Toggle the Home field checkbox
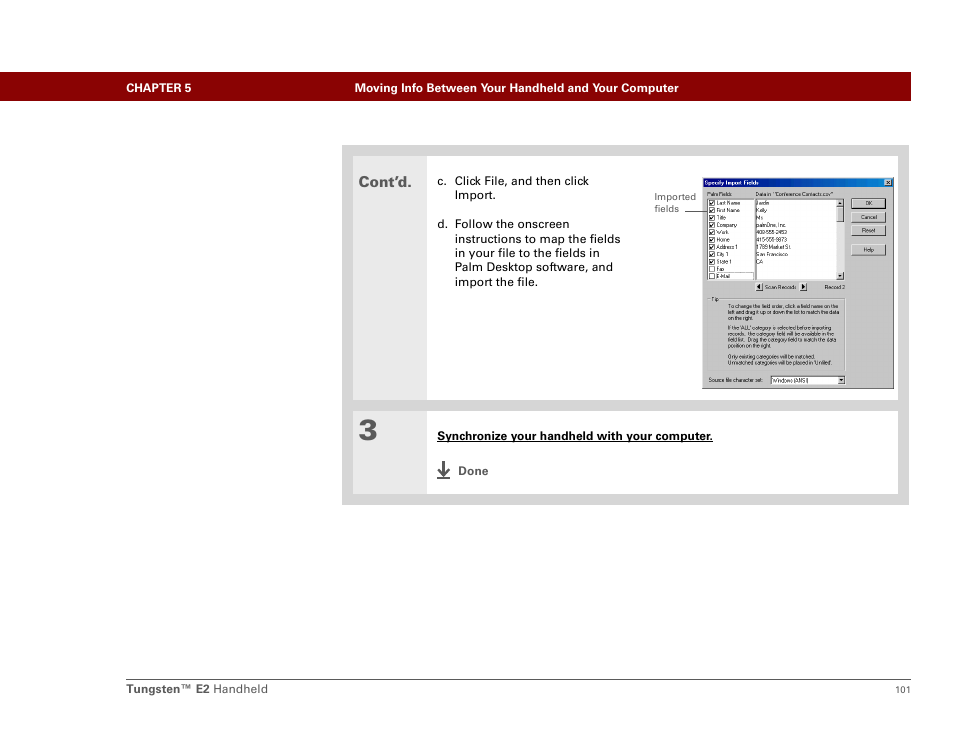 pyautogui.click(x=712, y=240)
